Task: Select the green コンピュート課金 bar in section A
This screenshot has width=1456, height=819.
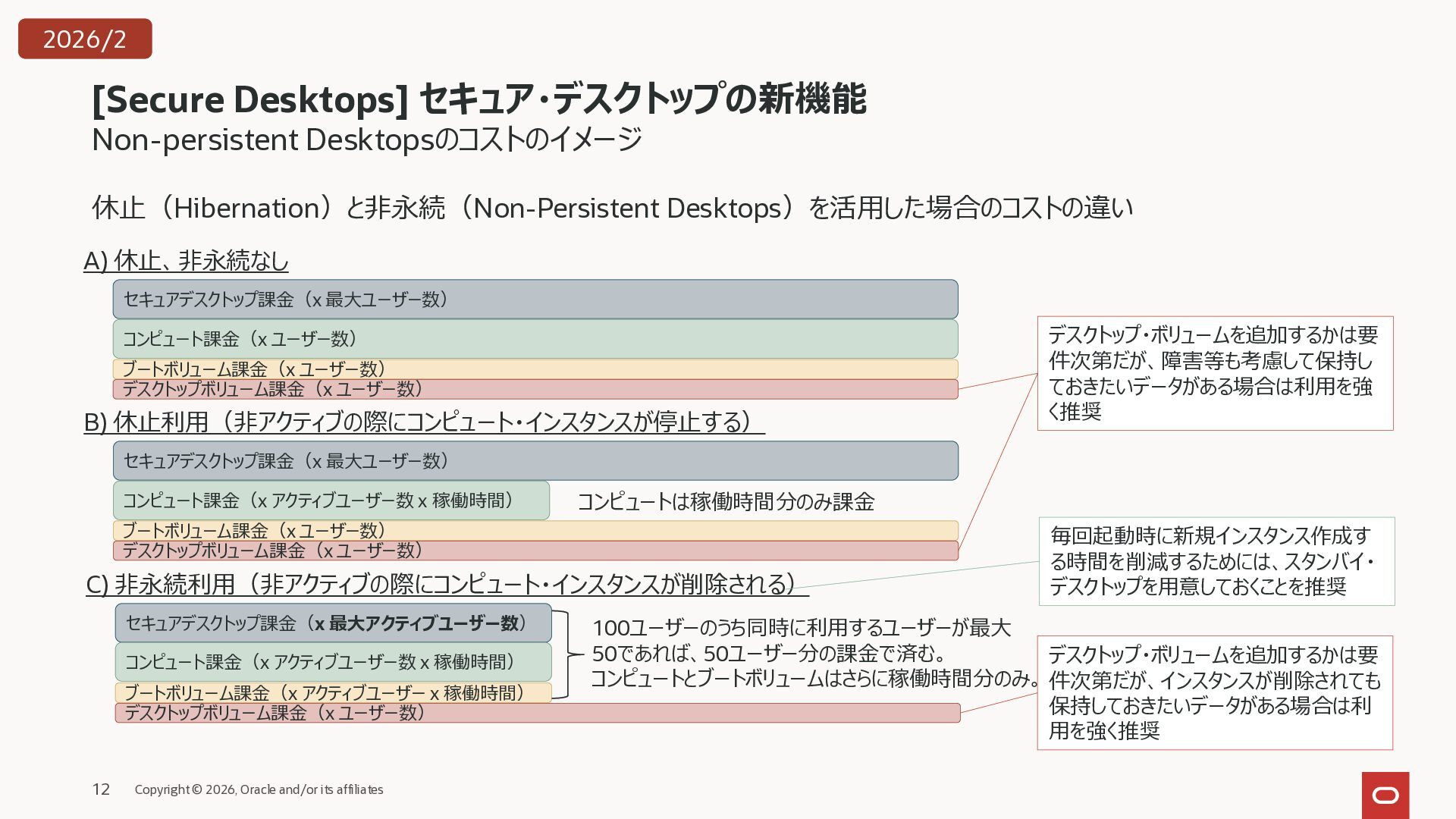Action: click(535, 339)
